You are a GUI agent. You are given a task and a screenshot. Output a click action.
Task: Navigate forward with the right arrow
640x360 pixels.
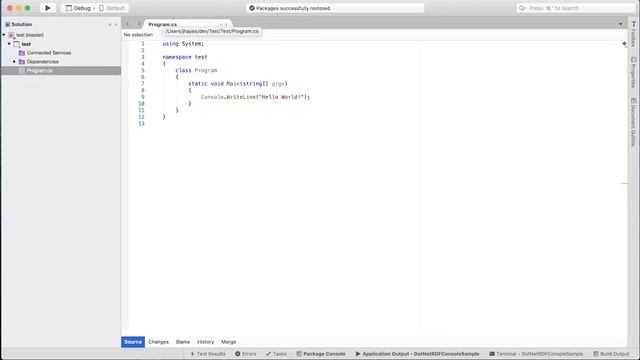[138, 24]
